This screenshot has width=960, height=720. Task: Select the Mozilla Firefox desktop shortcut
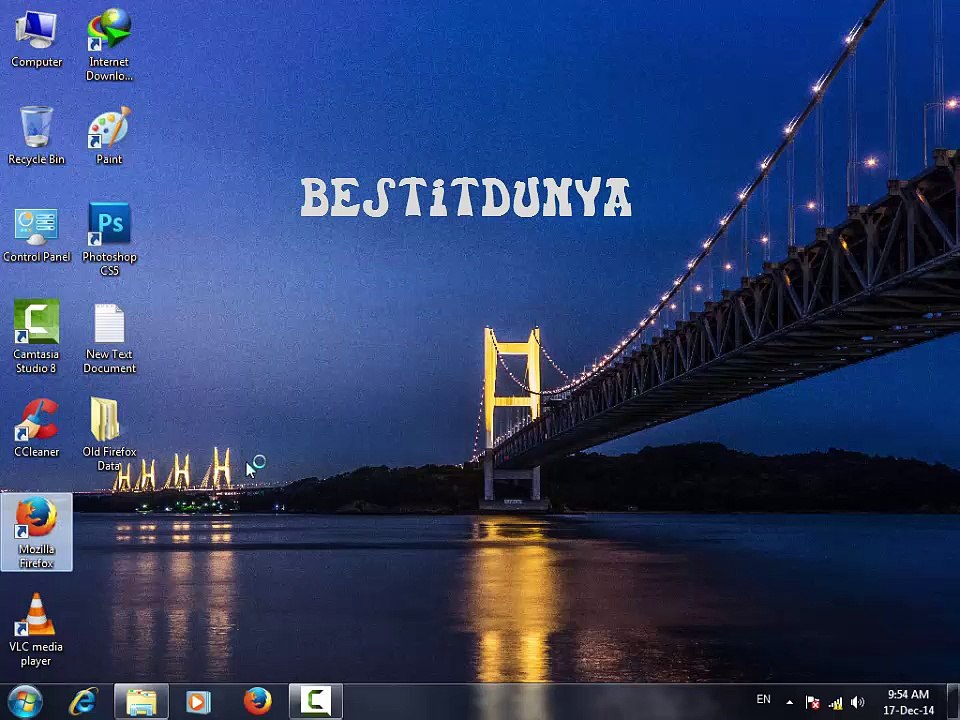(36, 532)
